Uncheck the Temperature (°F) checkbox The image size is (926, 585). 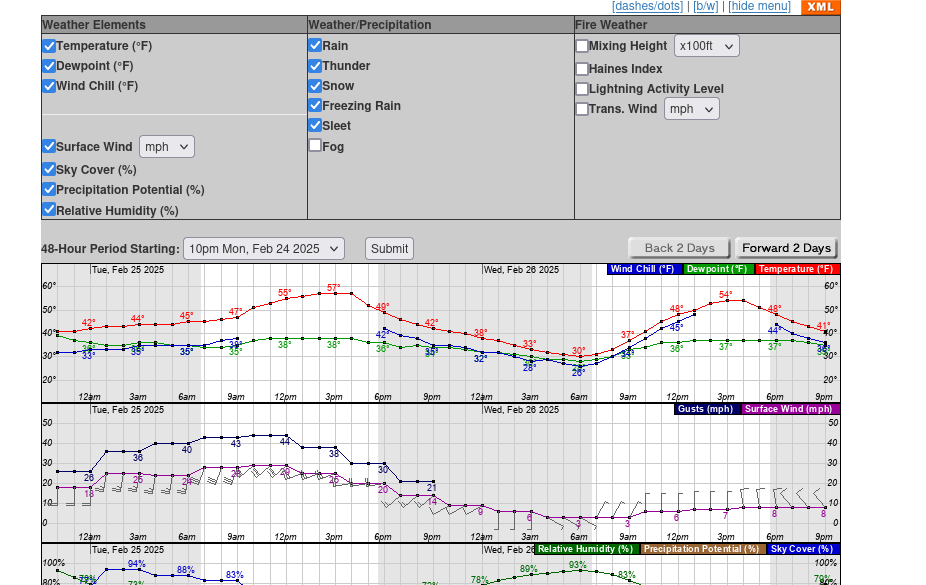(x=49, y=46)
